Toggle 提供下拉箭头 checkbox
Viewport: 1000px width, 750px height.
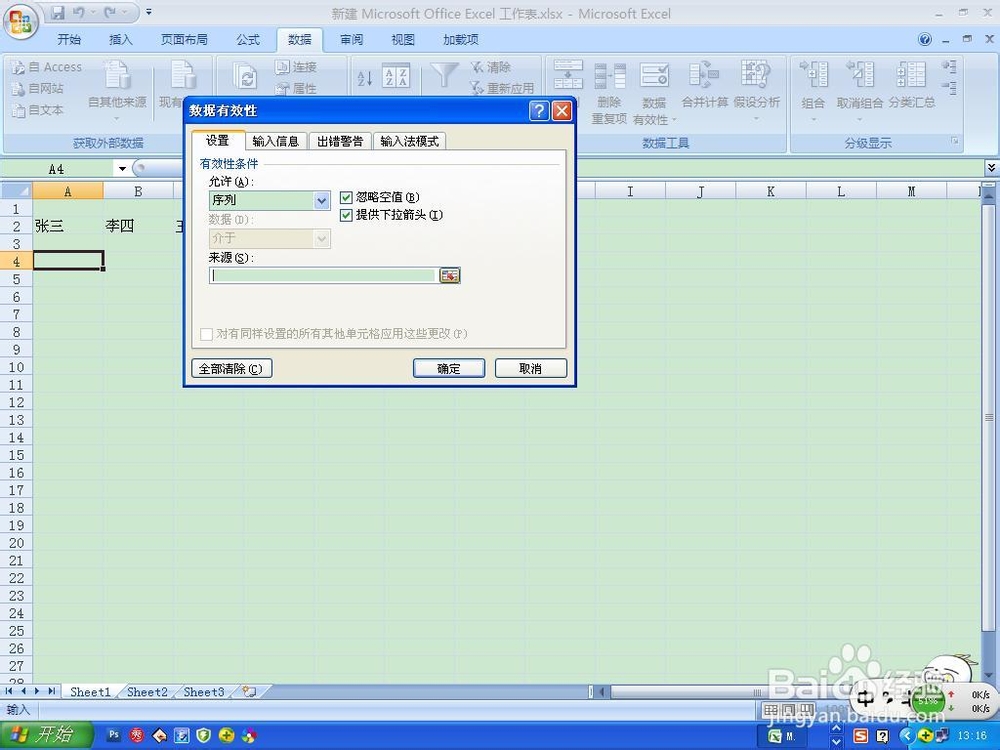tap(346, 215)
